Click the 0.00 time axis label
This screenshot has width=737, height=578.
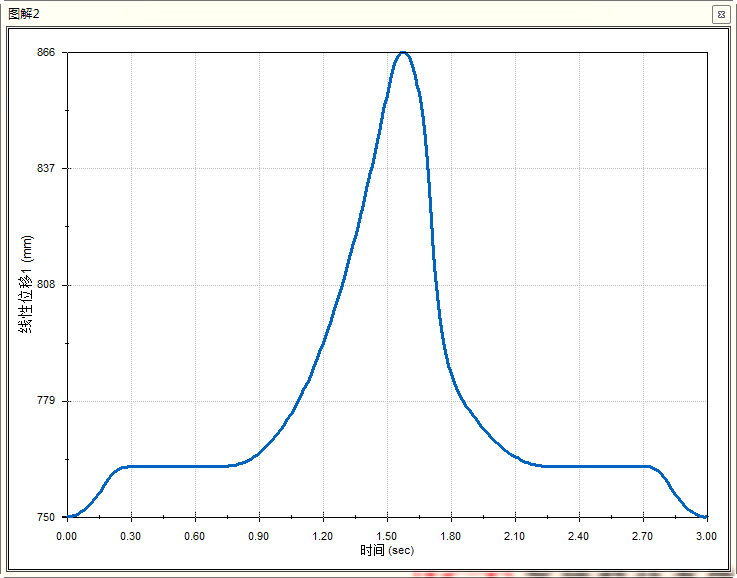point(66,536)
